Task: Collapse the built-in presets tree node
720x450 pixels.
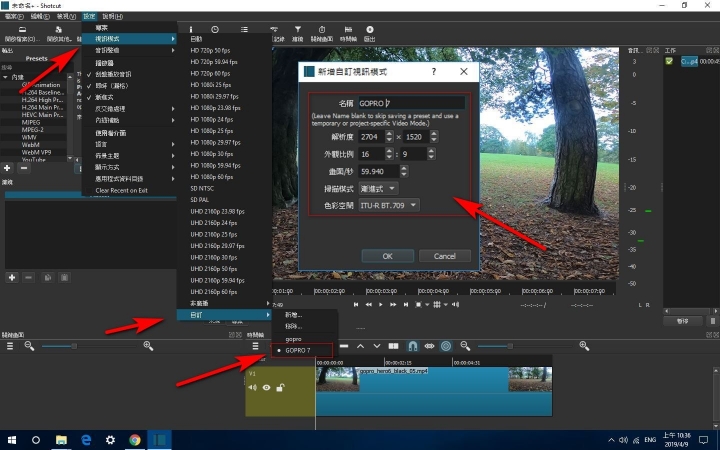Action: [5, 77]
